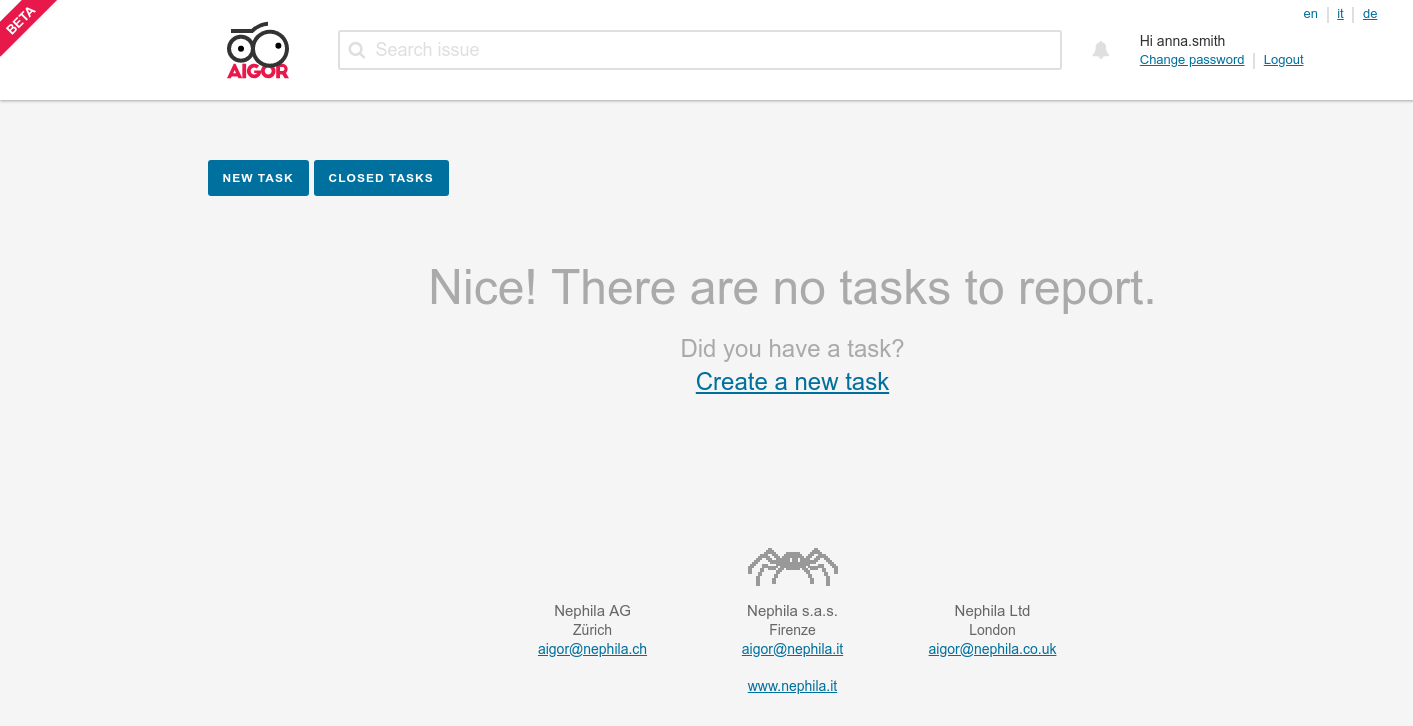Click the spider footer icon
1413x726 pixels.
click(x=792, y=566)
